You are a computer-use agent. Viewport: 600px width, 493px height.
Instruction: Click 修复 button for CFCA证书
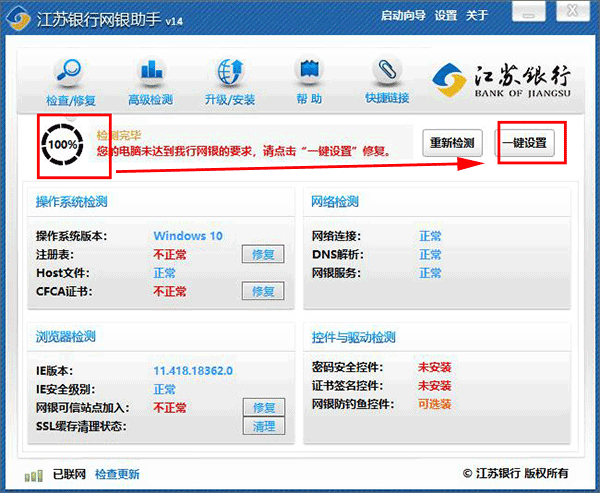coord(263,291)
